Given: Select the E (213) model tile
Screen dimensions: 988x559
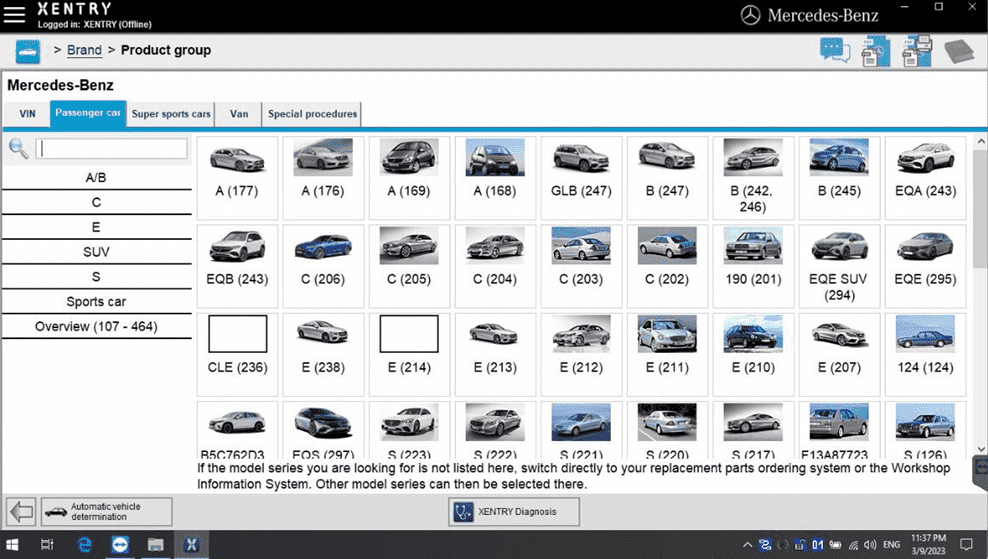Looking at the screenshot, I should pos(495,354).
